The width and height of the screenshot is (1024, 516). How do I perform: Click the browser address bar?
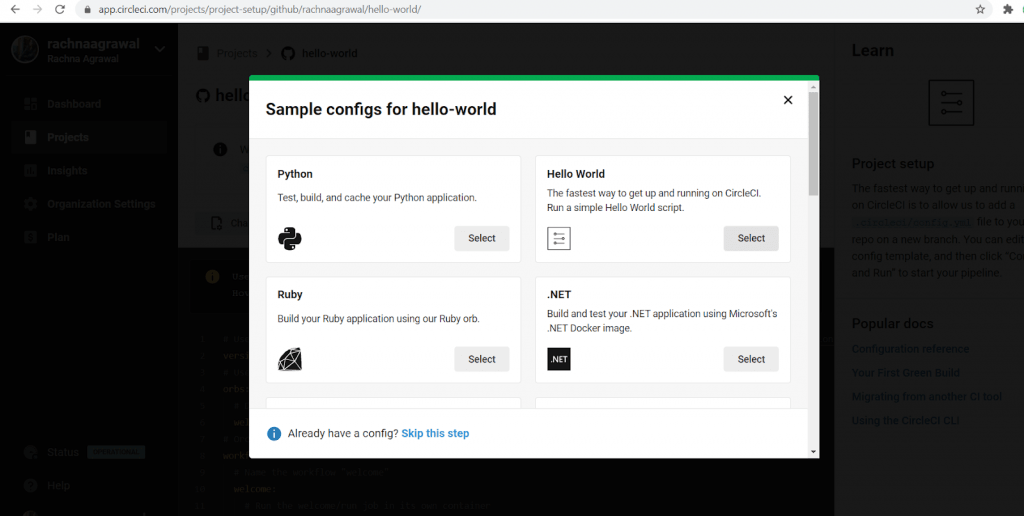click(500, 9)
